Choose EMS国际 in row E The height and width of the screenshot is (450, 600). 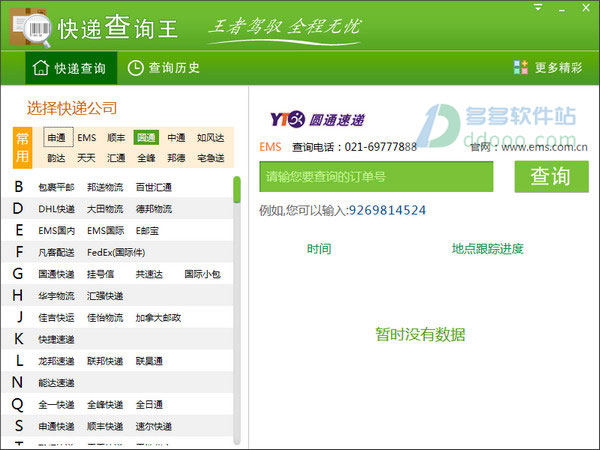tap(106, 231)
